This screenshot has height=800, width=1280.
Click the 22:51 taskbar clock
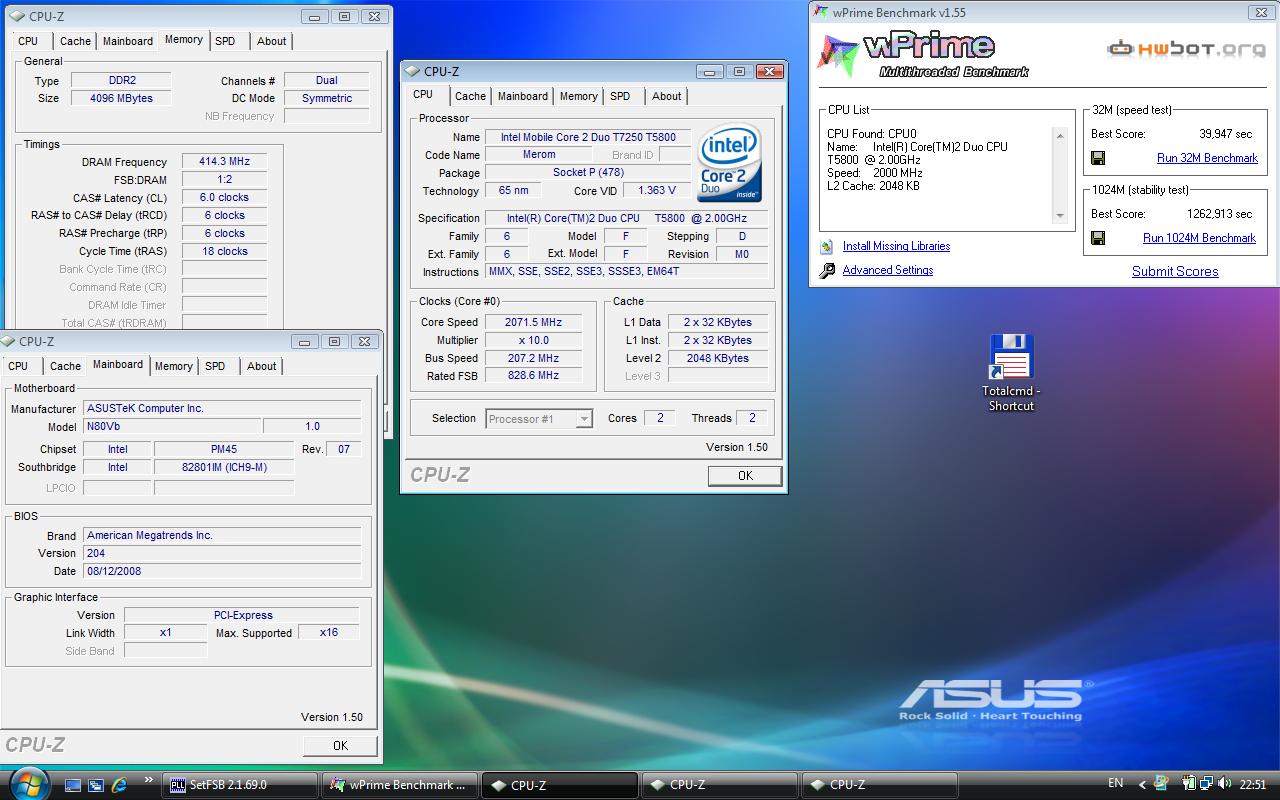click(1253, 785)
